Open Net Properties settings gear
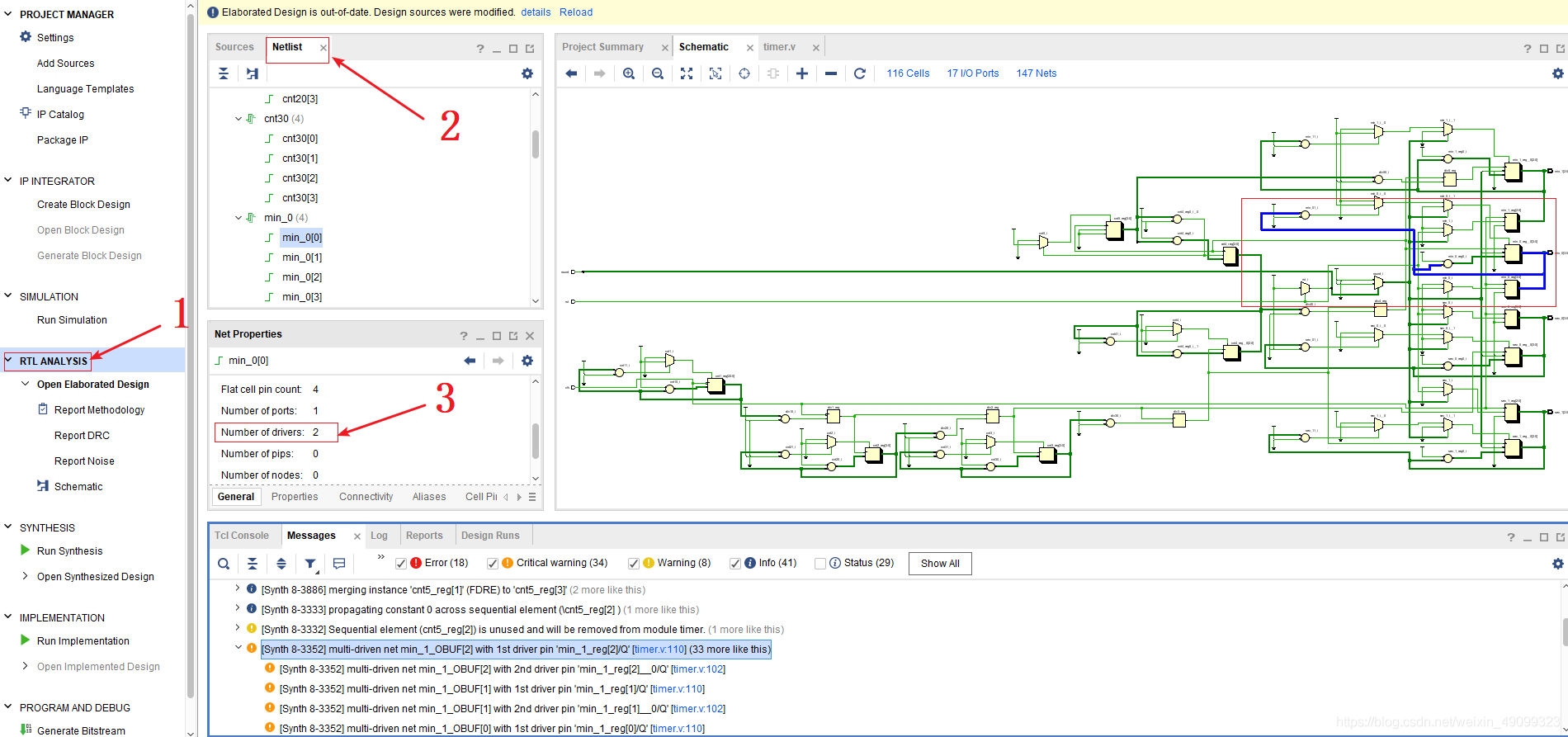The image size is (1568, 737). coord(527,361)
